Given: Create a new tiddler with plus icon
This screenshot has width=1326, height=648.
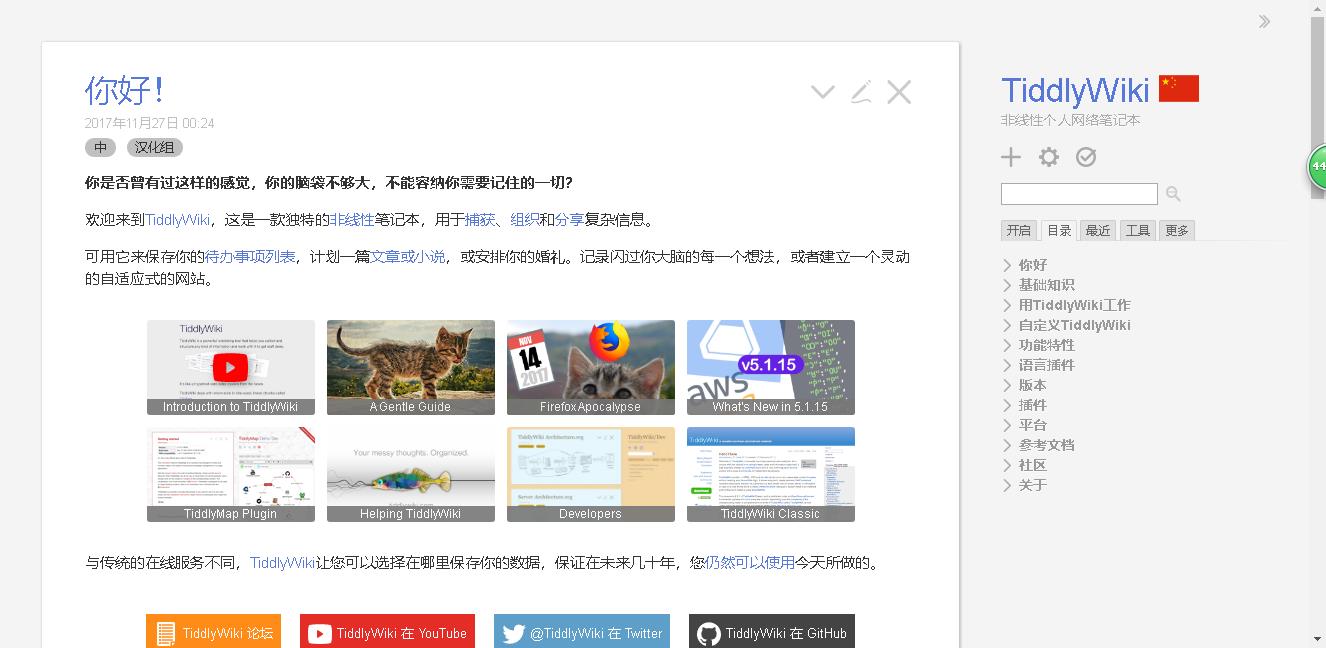Looking at the screenshot, I should point(1011,157).
